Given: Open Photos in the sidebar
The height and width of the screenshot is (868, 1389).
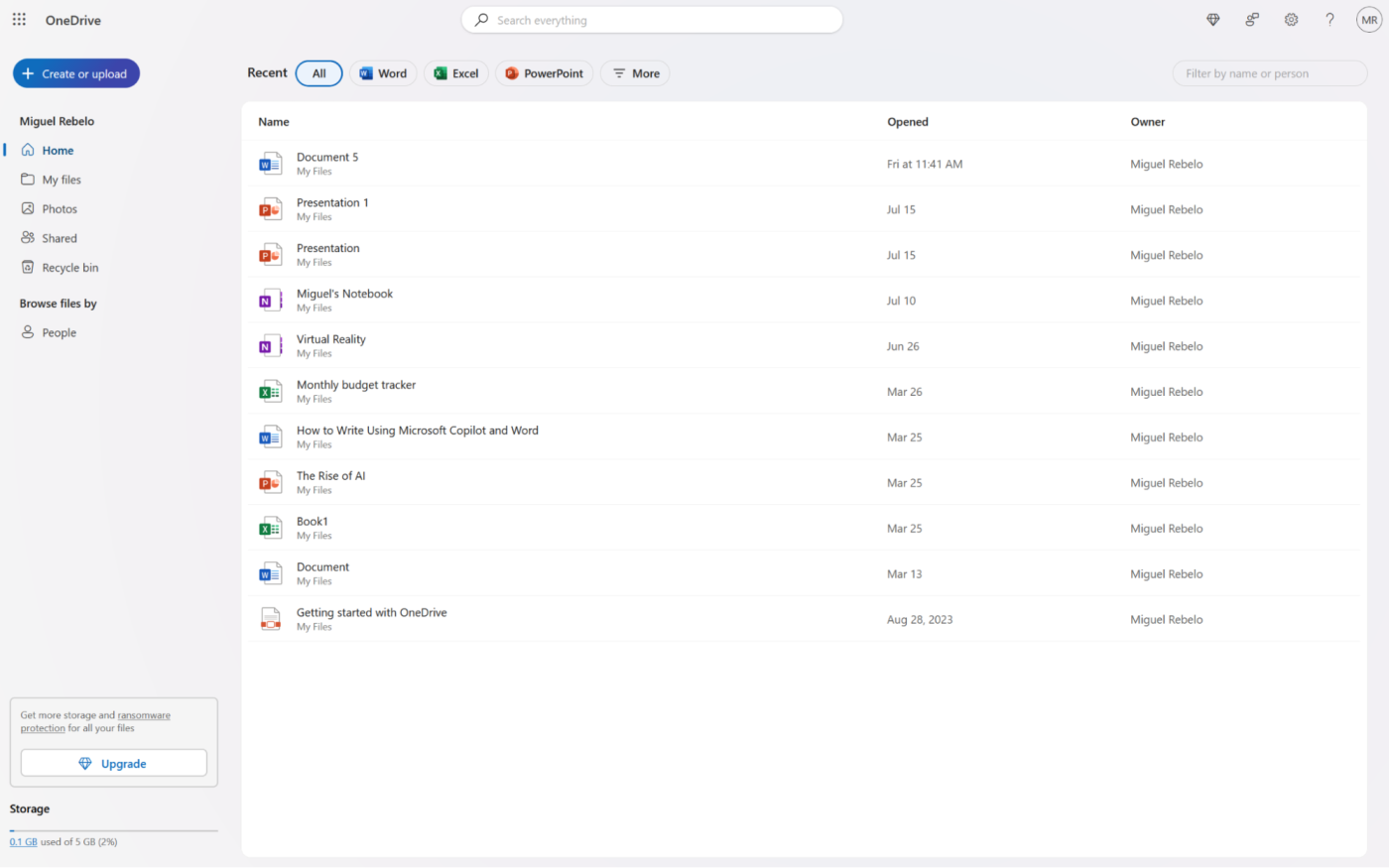Looking at the screenshot, I should [x=60, y=209].
